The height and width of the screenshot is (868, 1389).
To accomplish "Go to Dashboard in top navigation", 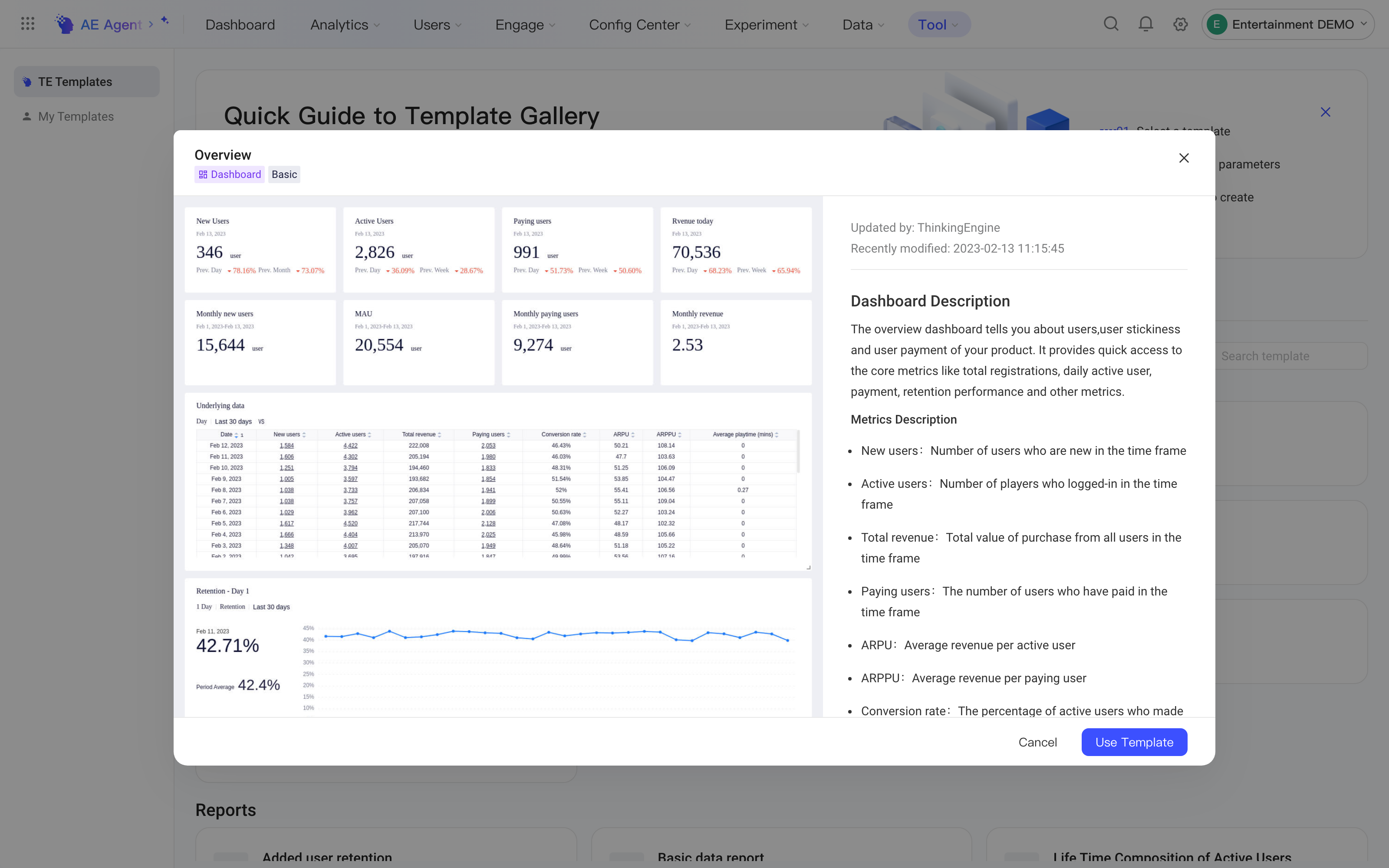I will coord(240,25).
